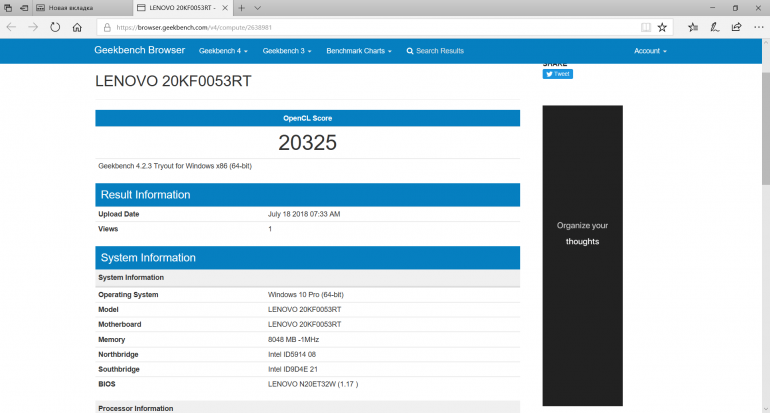The width and height of the screenshot is (770, 413).
Task: Open a new tab with plus icon
Action: pyautogui.click(x=241, y=8)
